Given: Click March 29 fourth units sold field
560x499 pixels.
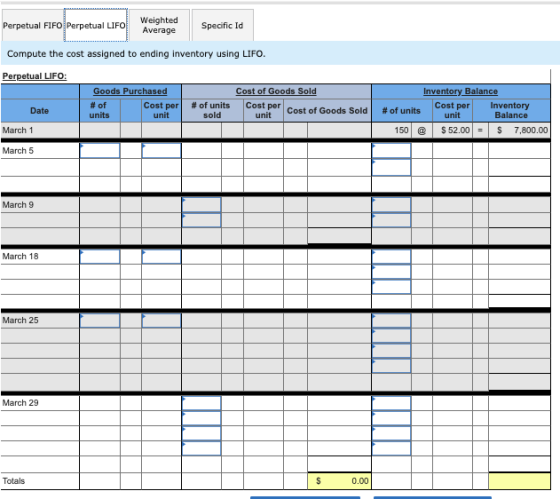Looking at the screenshot, I should click(201, 448).
